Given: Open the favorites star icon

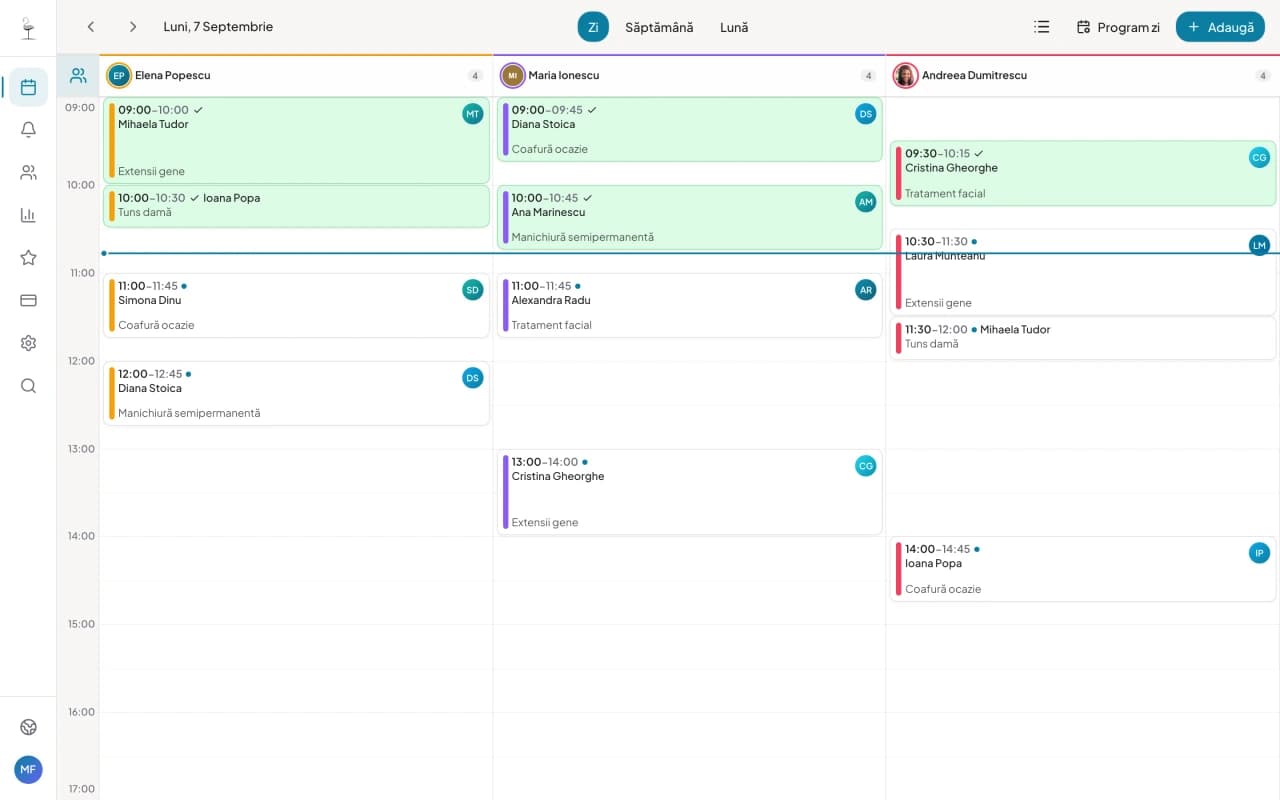Looking at the screenshot, I should coord(28,258).
